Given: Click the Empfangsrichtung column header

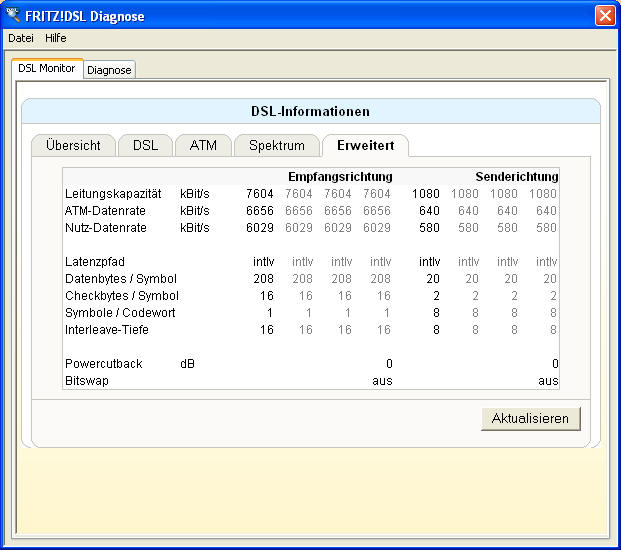Looking at the screenshot, I should coord(340,177).
